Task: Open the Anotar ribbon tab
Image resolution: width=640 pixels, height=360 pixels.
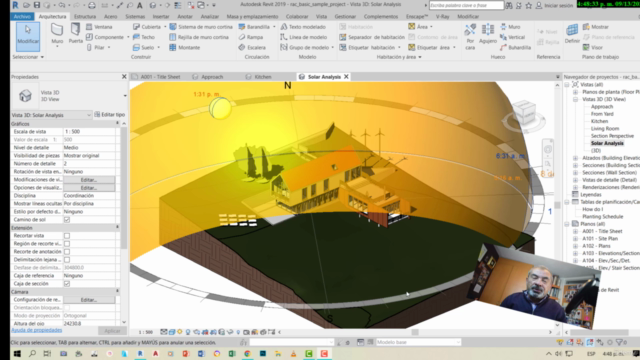Action: [185, 16]
